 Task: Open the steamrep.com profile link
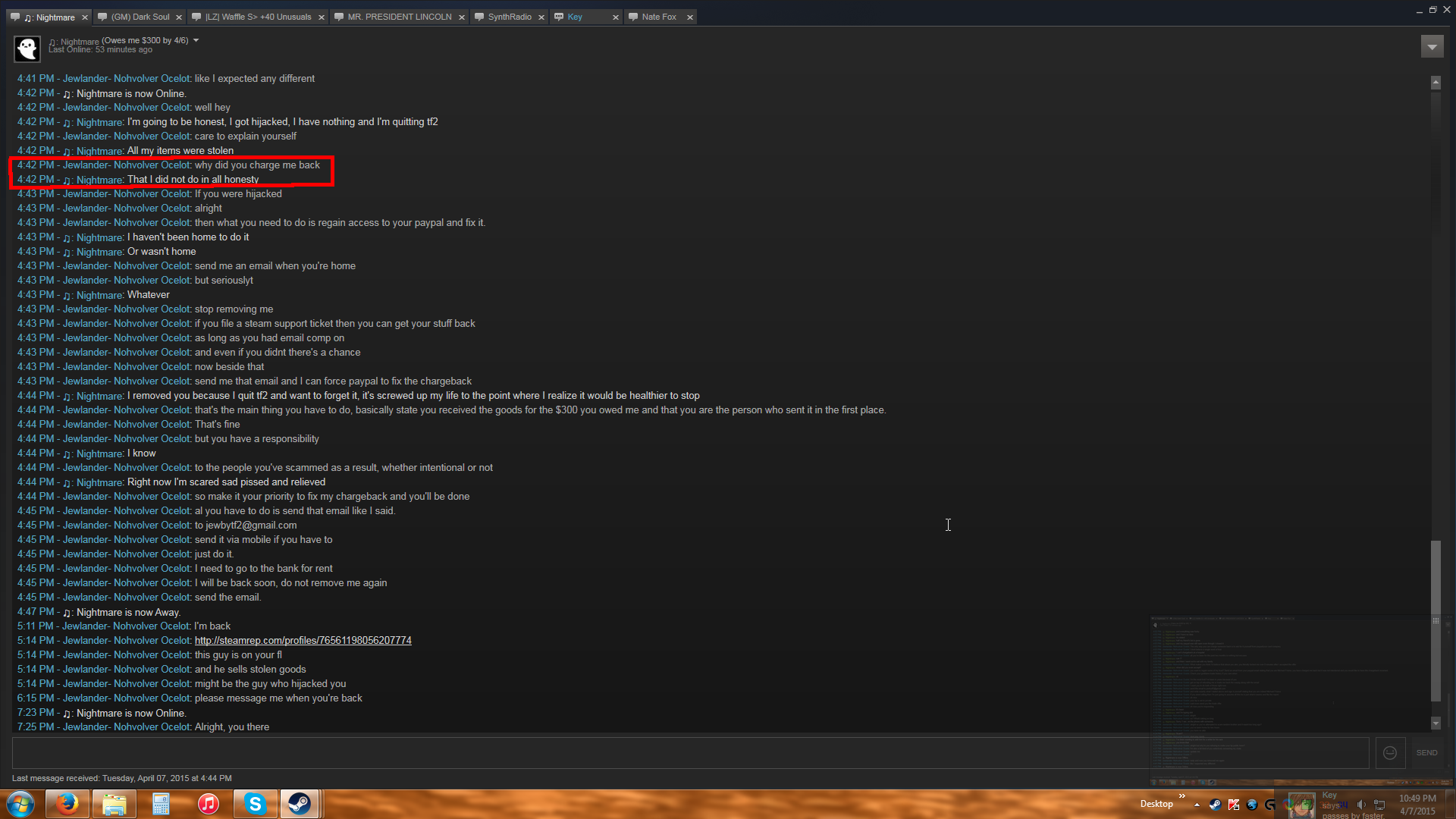(303, 641)
